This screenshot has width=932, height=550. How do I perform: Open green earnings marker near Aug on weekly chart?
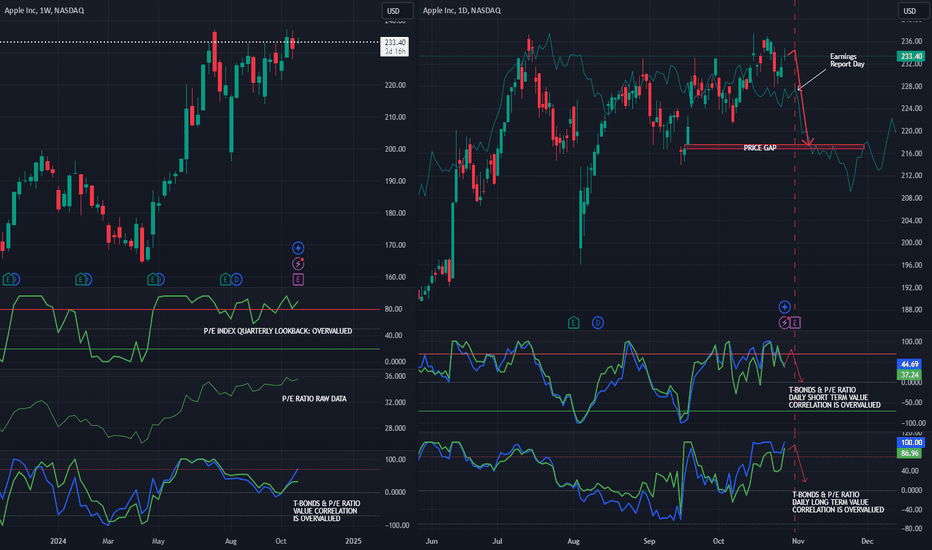[225, 279]
